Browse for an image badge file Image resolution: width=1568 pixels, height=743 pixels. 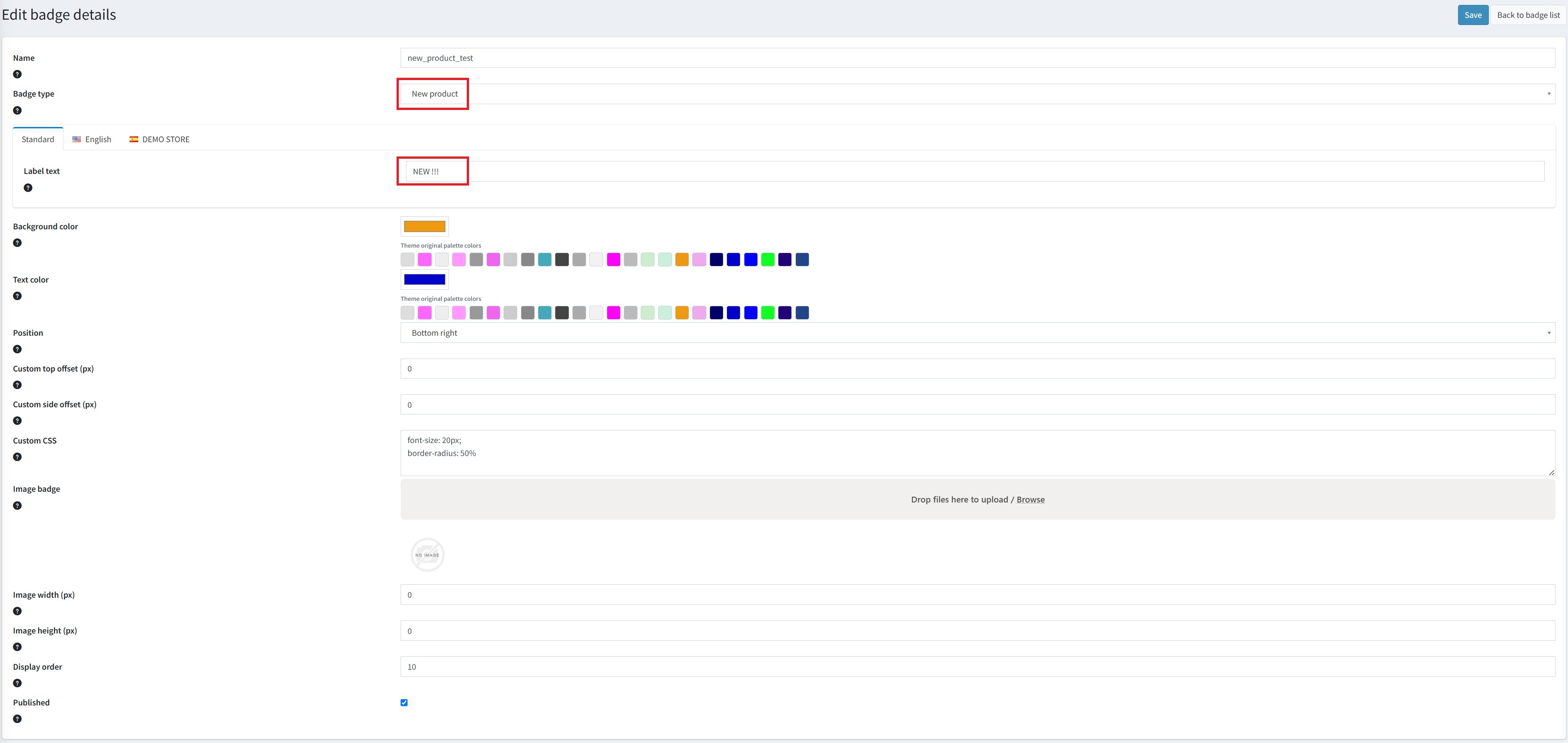pos(1031,500)
